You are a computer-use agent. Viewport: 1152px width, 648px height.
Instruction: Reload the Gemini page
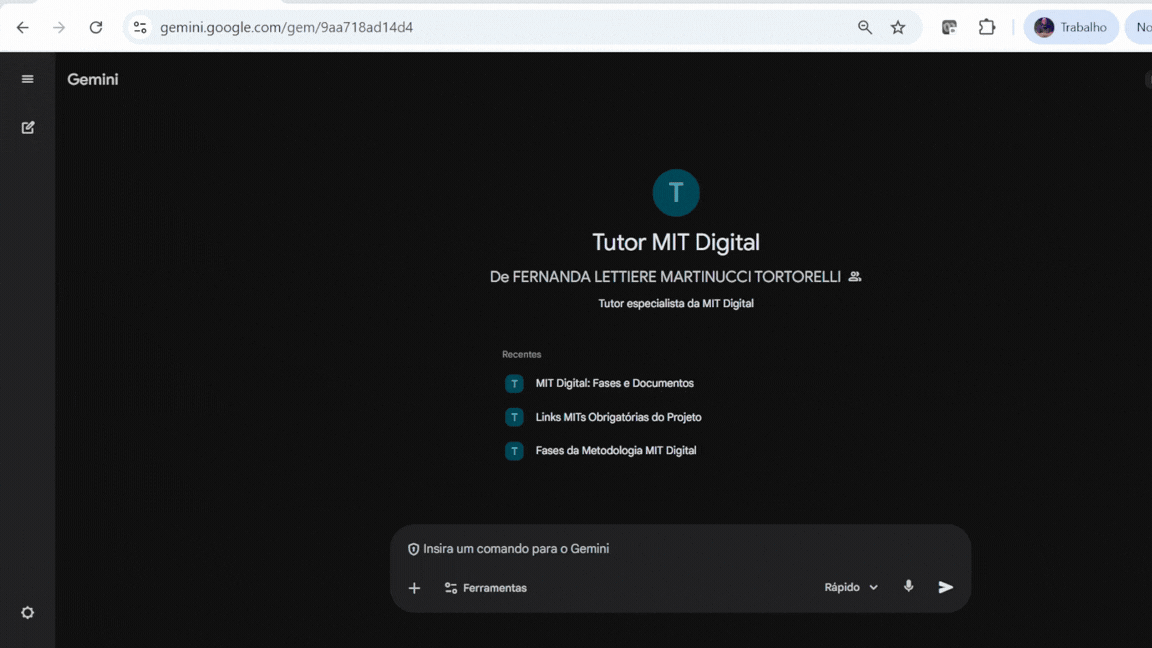tap(96, 27)
